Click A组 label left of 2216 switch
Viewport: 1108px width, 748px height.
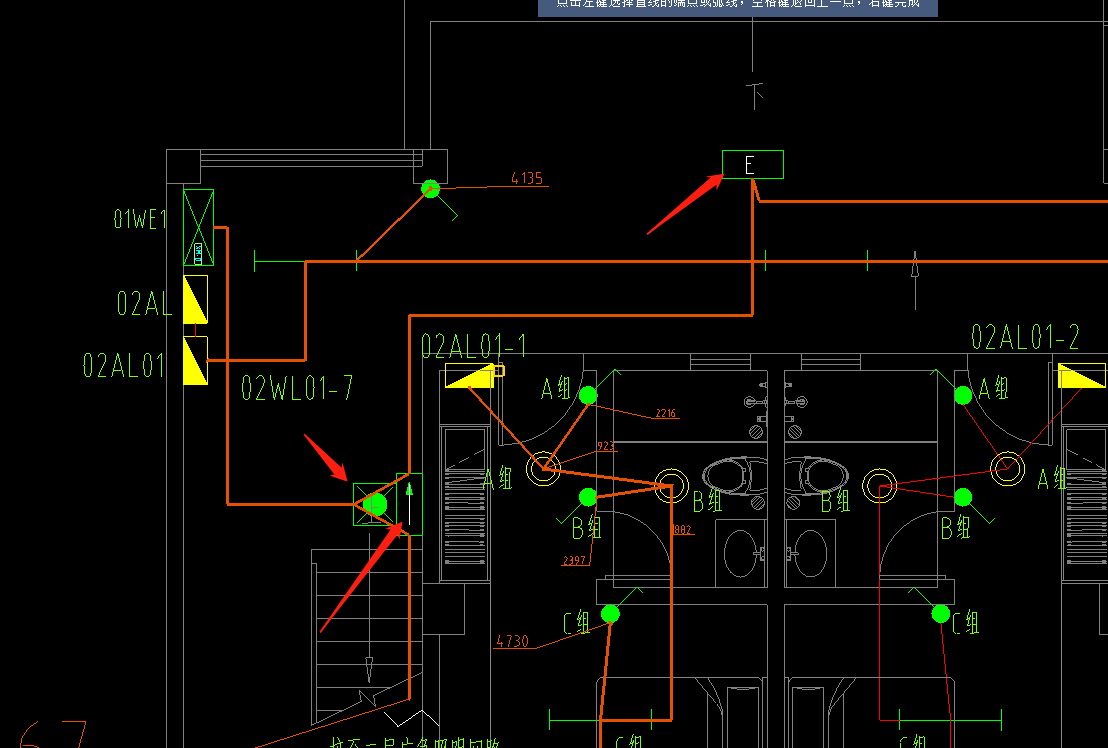[x=556, y=388]
